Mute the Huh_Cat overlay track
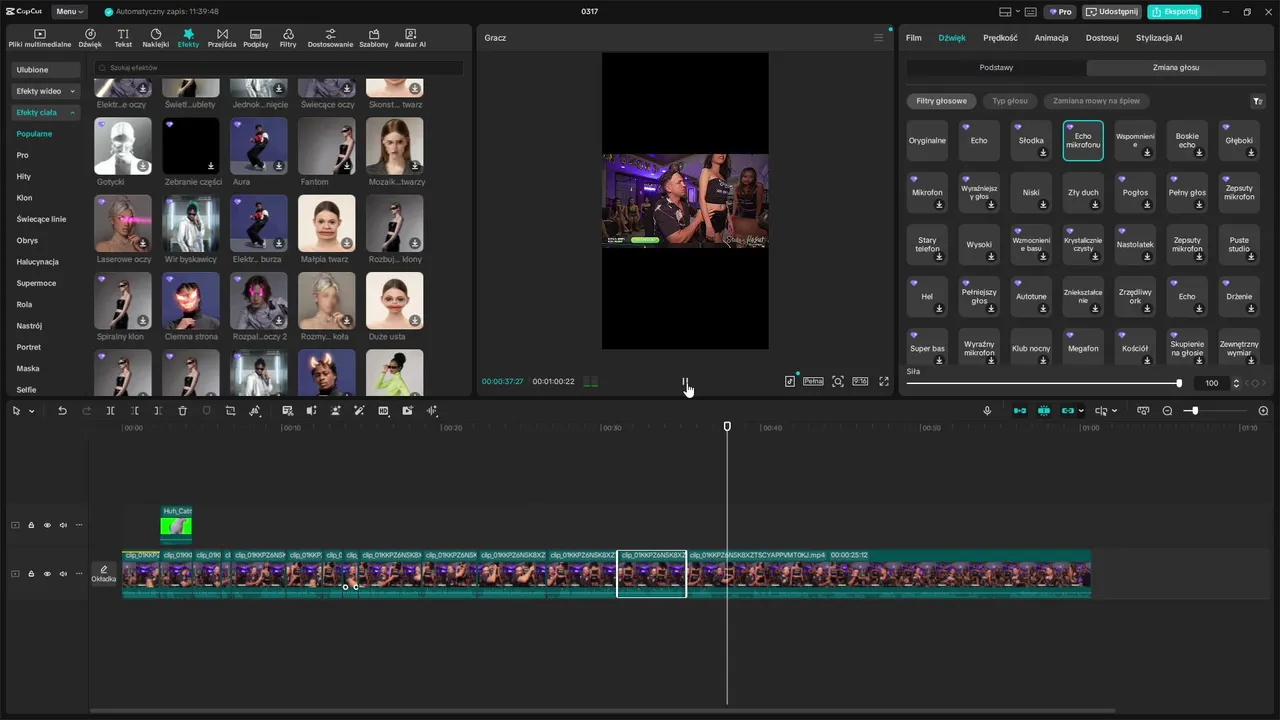This screenshot has height=720, width=1280. [63, 525]
